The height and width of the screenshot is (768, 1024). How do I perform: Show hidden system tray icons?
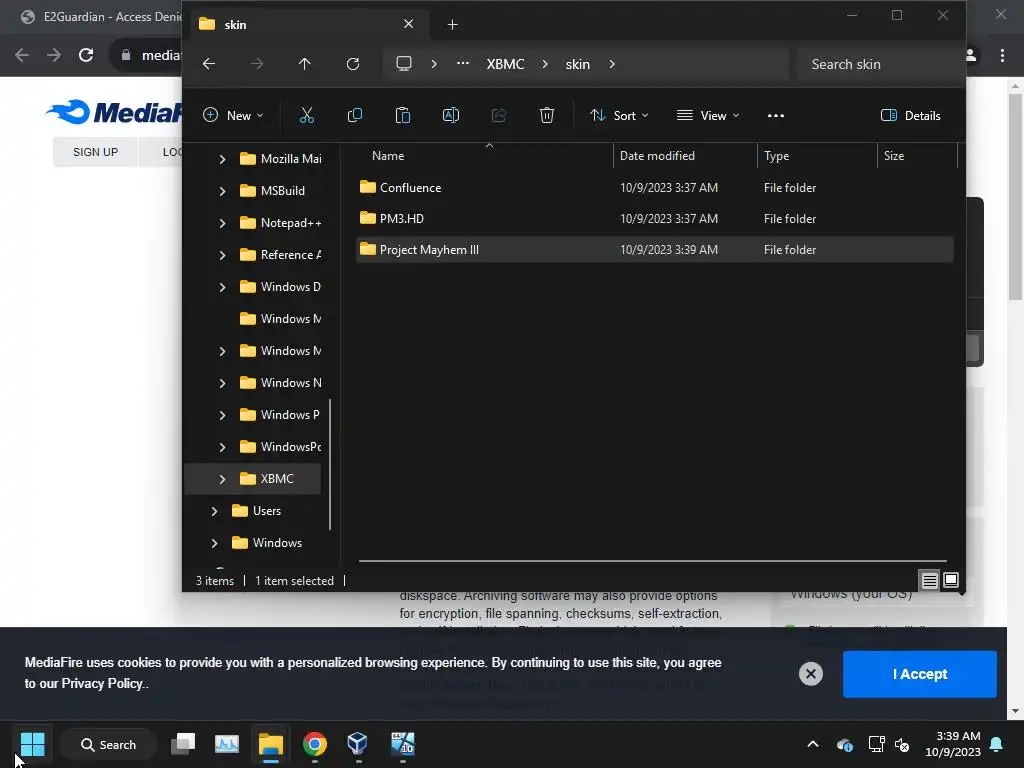tap(813, 744)
